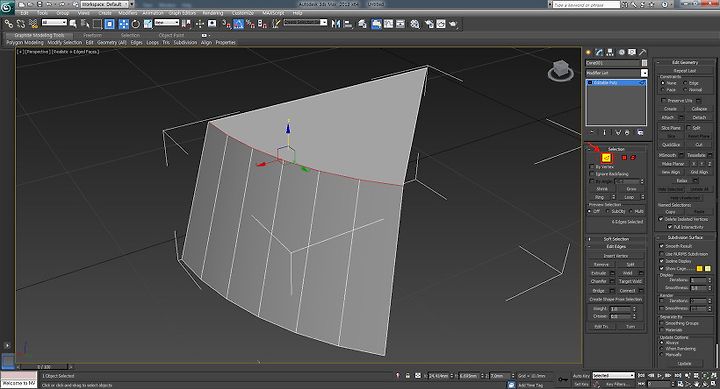Select the Link tool in main toolbar
Image resolution: width=720 pixels, height=389 pixels.
[x=9, y=24]
